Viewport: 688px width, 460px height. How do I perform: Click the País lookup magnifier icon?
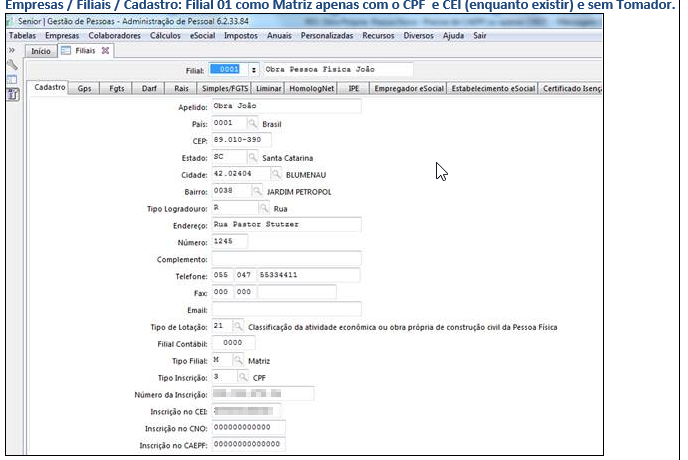pos(252,123)
